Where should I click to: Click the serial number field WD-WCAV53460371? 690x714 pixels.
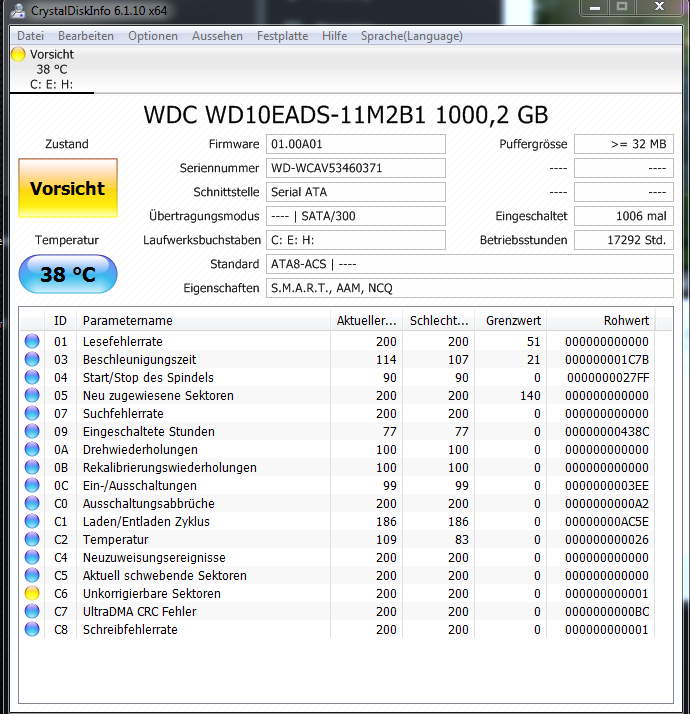pyautogui.click(x=356, y=168)
